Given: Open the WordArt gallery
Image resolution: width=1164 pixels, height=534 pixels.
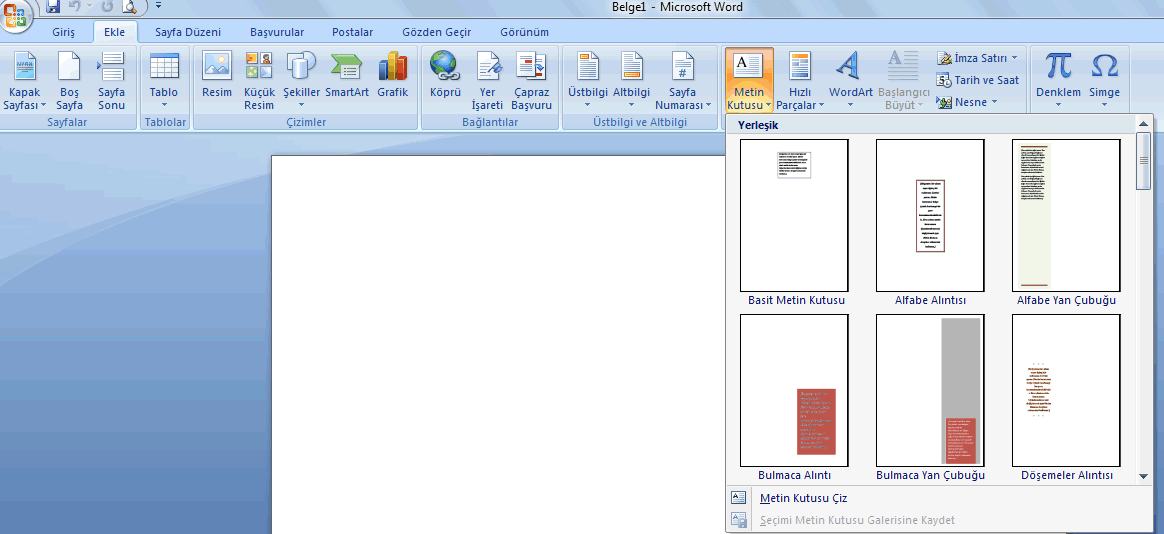Looking at the screenshot, I should click(x=851, y=79).
